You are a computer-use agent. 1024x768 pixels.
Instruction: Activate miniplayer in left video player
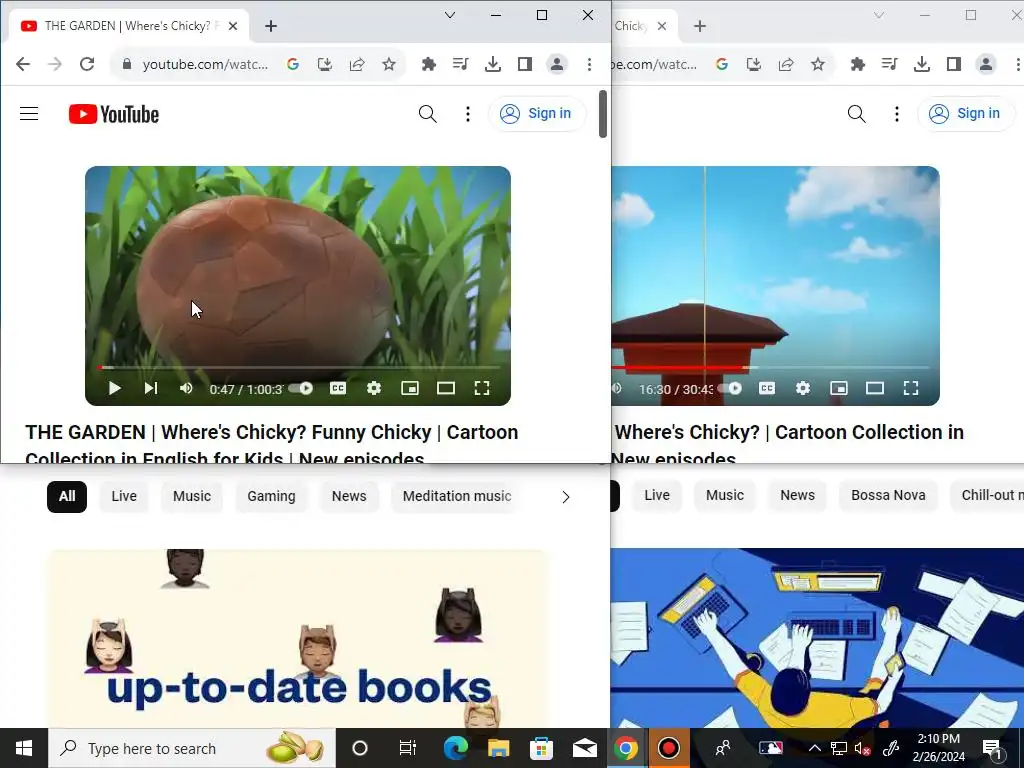click(409, 389)
